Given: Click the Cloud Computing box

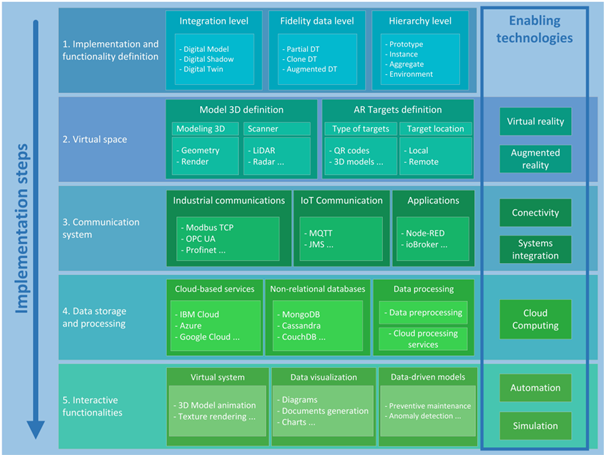Looking at the screenshot, I should pos(535,319).
